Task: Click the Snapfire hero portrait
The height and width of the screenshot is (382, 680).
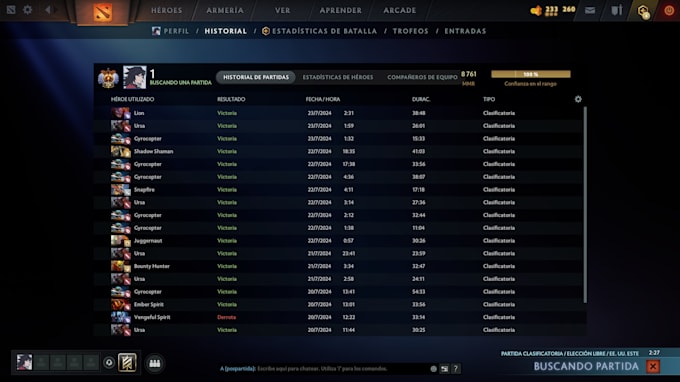Action: [x=121, y=189]
